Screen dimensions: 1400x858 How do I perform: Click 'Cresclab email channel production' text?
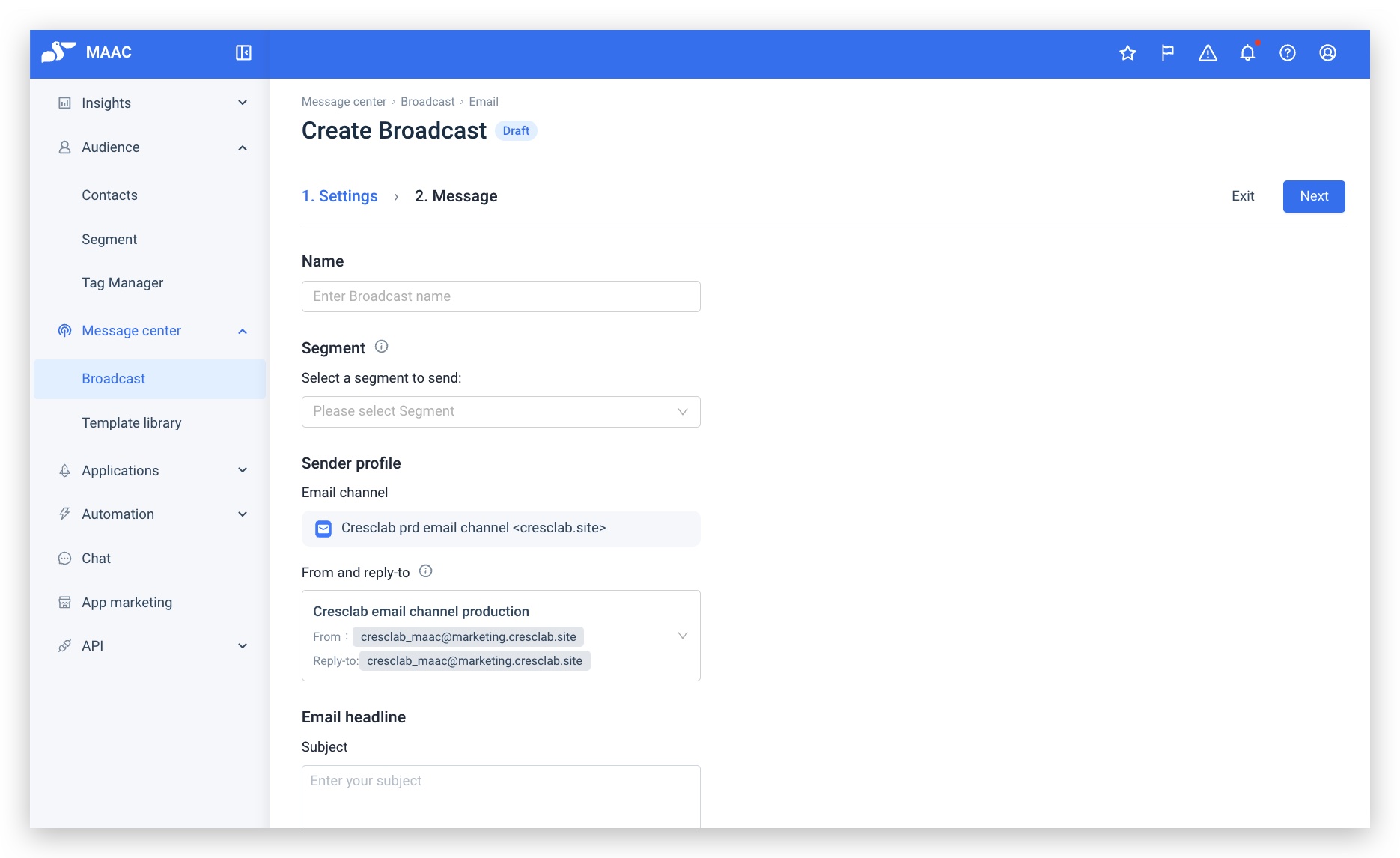pos(421,612)
